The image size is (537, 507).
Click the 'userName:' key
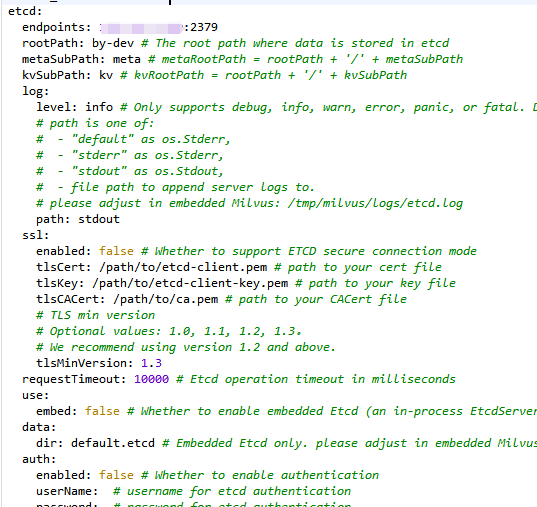click(x=67, y=491)
